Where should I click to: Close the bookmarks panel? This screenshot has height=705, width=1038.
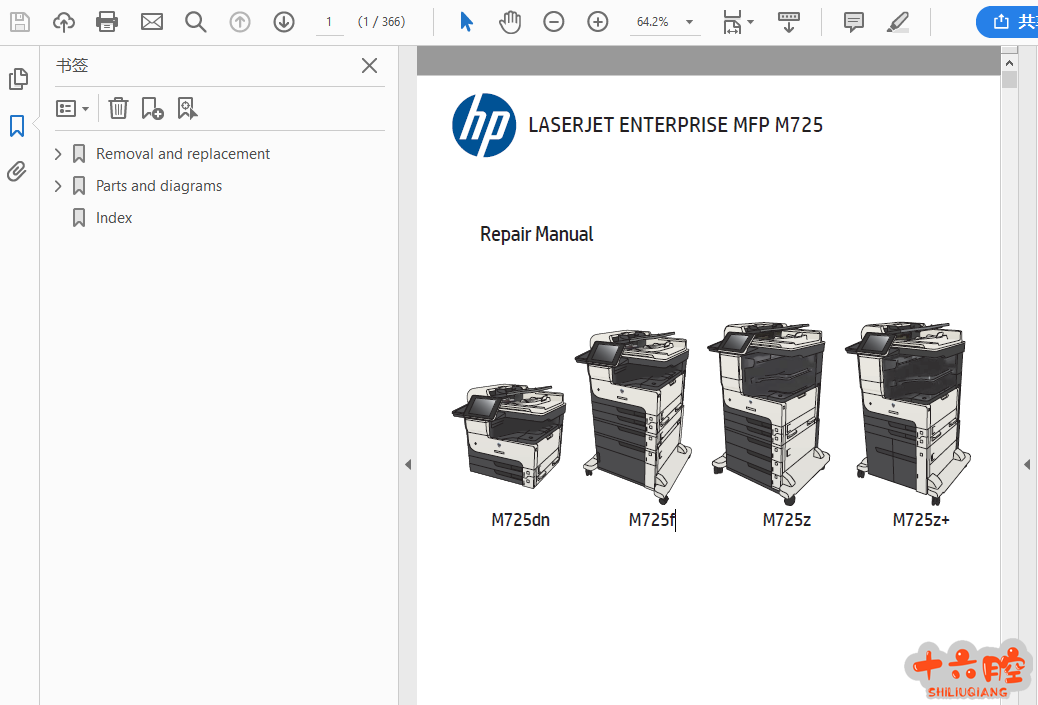click(369, 66)
